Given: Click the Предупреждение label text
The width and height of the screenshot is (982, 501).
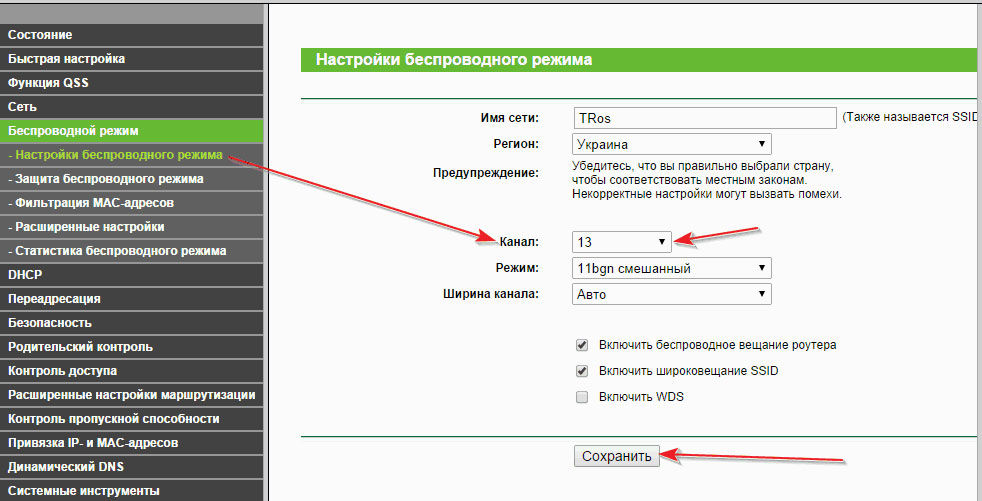Looking at the screenshot, I should pyautogui.click(x=485, y=172).
